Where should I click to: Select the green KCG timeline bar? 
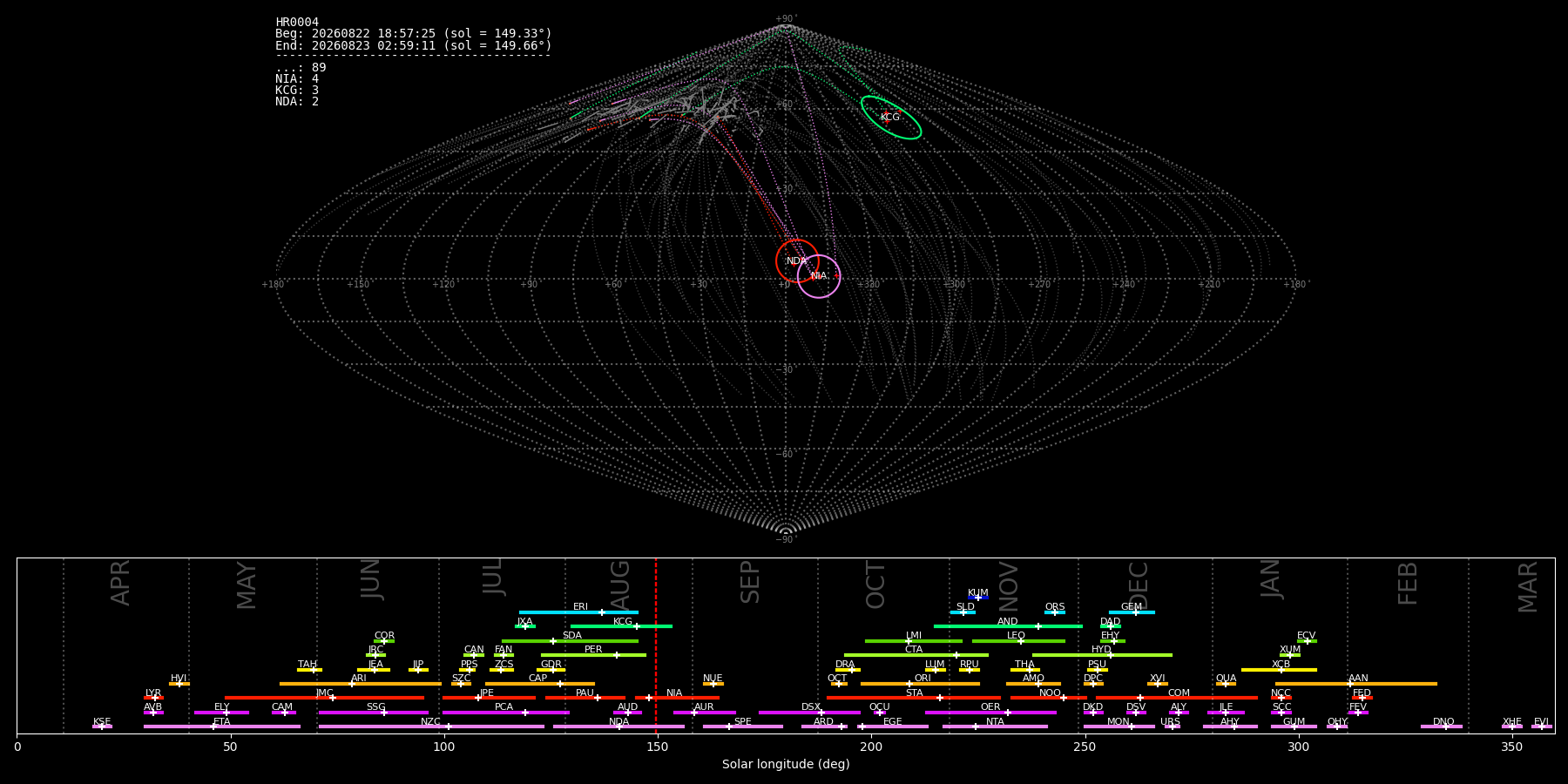click(621, 626)
